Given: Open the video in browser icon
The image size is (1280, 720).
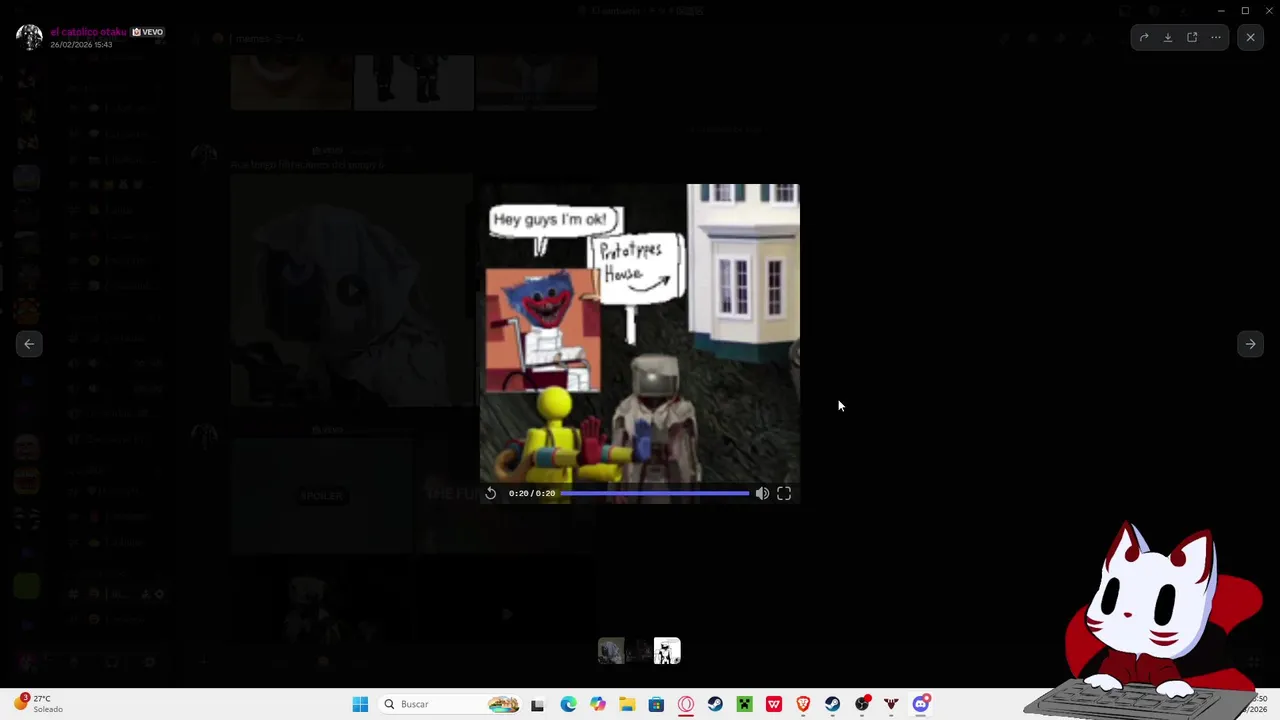Looking at the screenshot, I should click(1192, 38).
